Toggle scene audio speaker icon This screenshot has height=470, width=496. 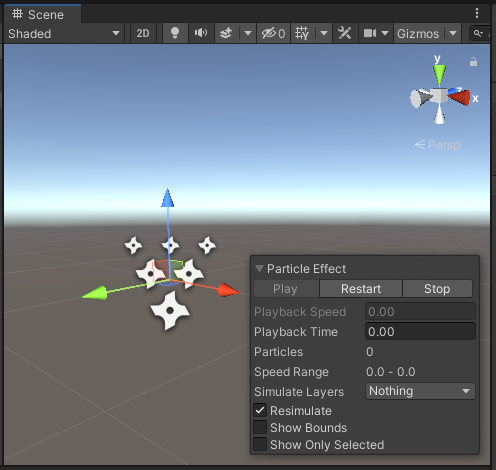pyautogui.click(x=201, y=33)
